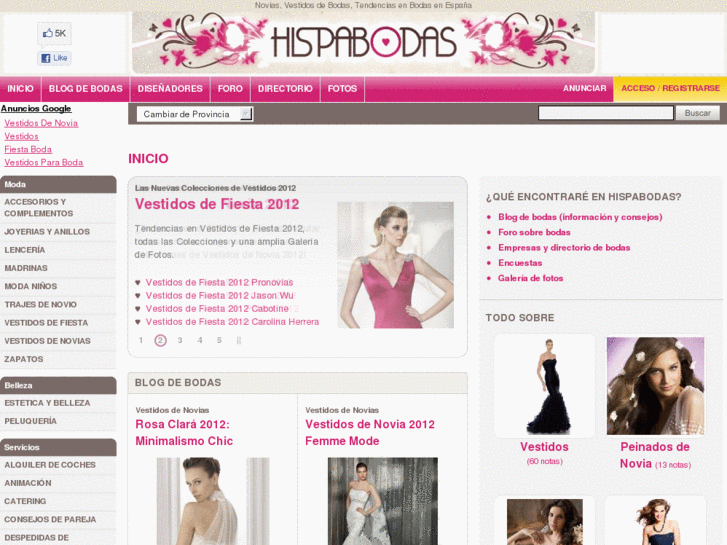Click the Anuncios Google label
Viewport: 727px width, 545px height.
tap(36, 109)
